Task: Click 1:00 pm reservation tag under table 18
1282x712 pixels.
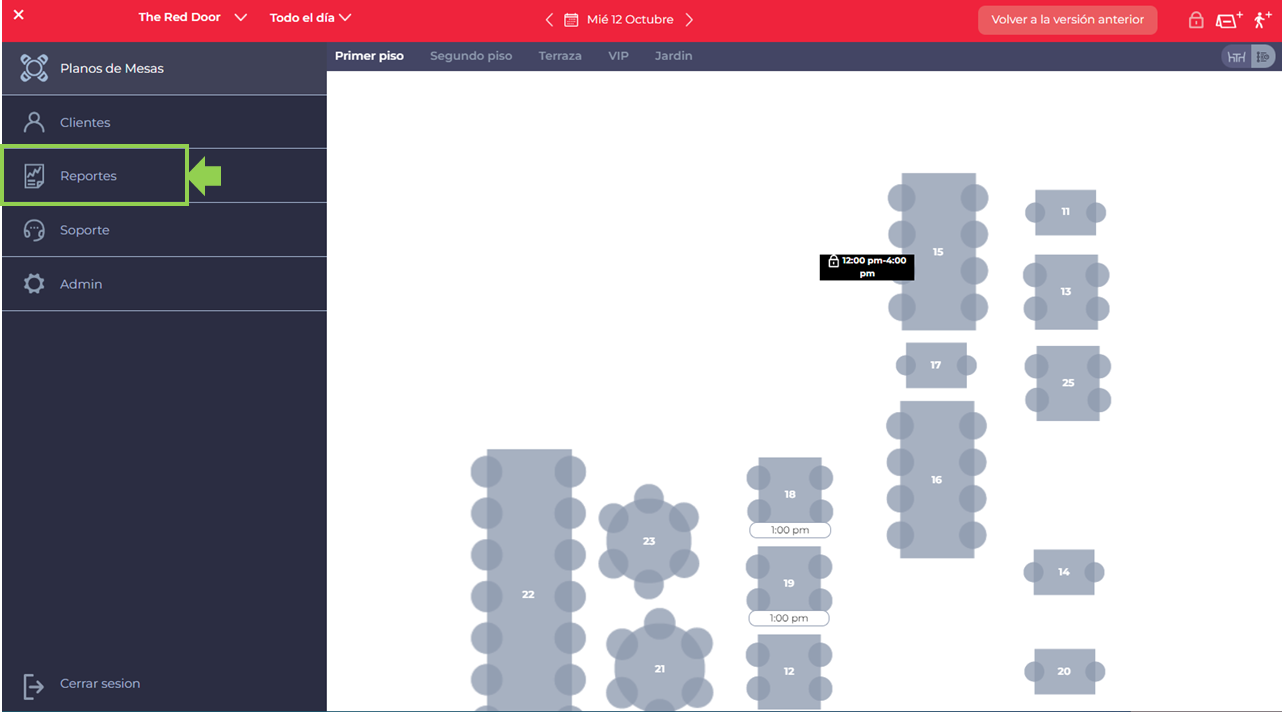Action: coord(790,530)
